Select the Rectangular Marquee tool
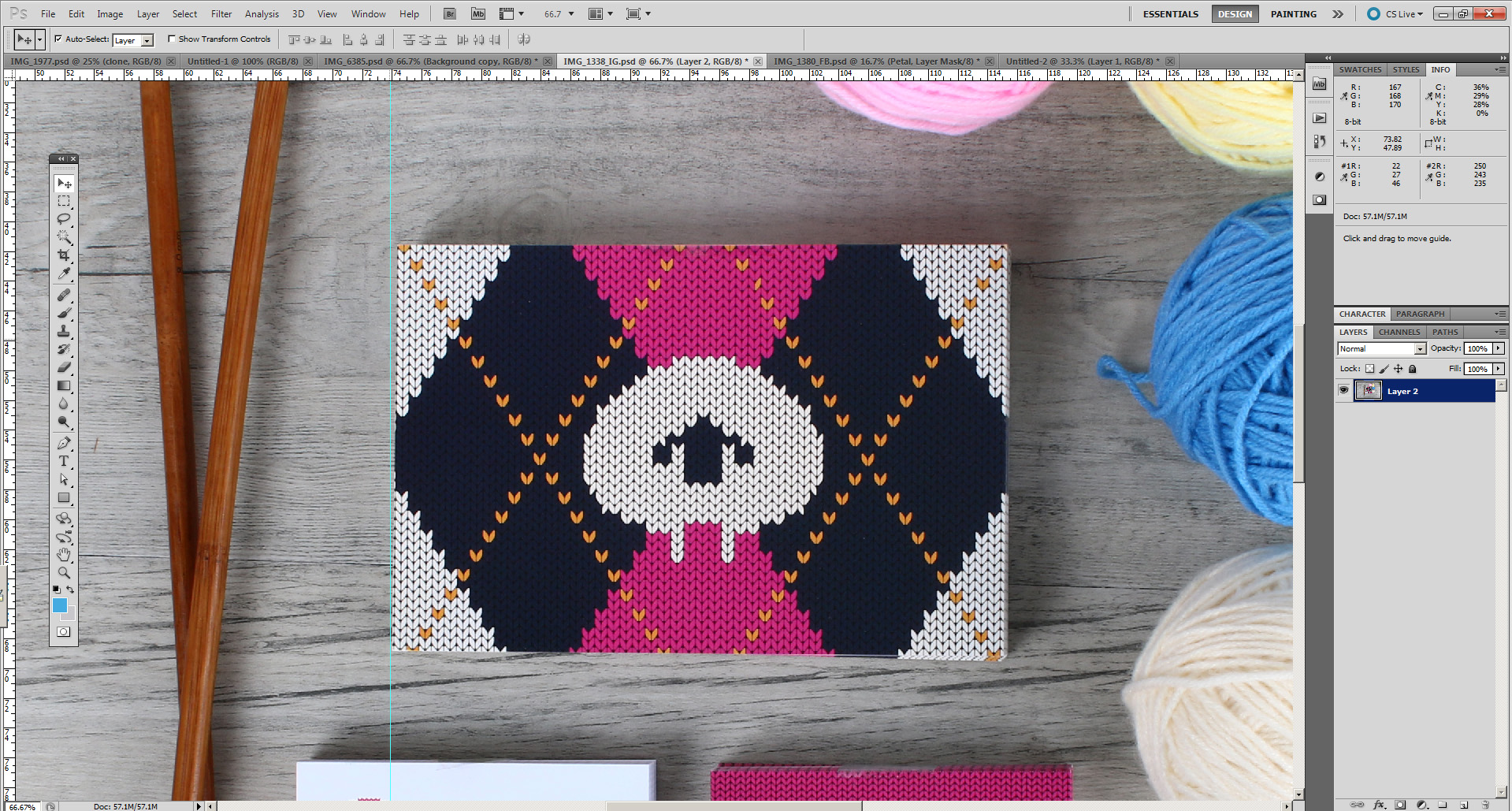The height and width of the screenshot is (811, 1512). [x=64, y=201]
